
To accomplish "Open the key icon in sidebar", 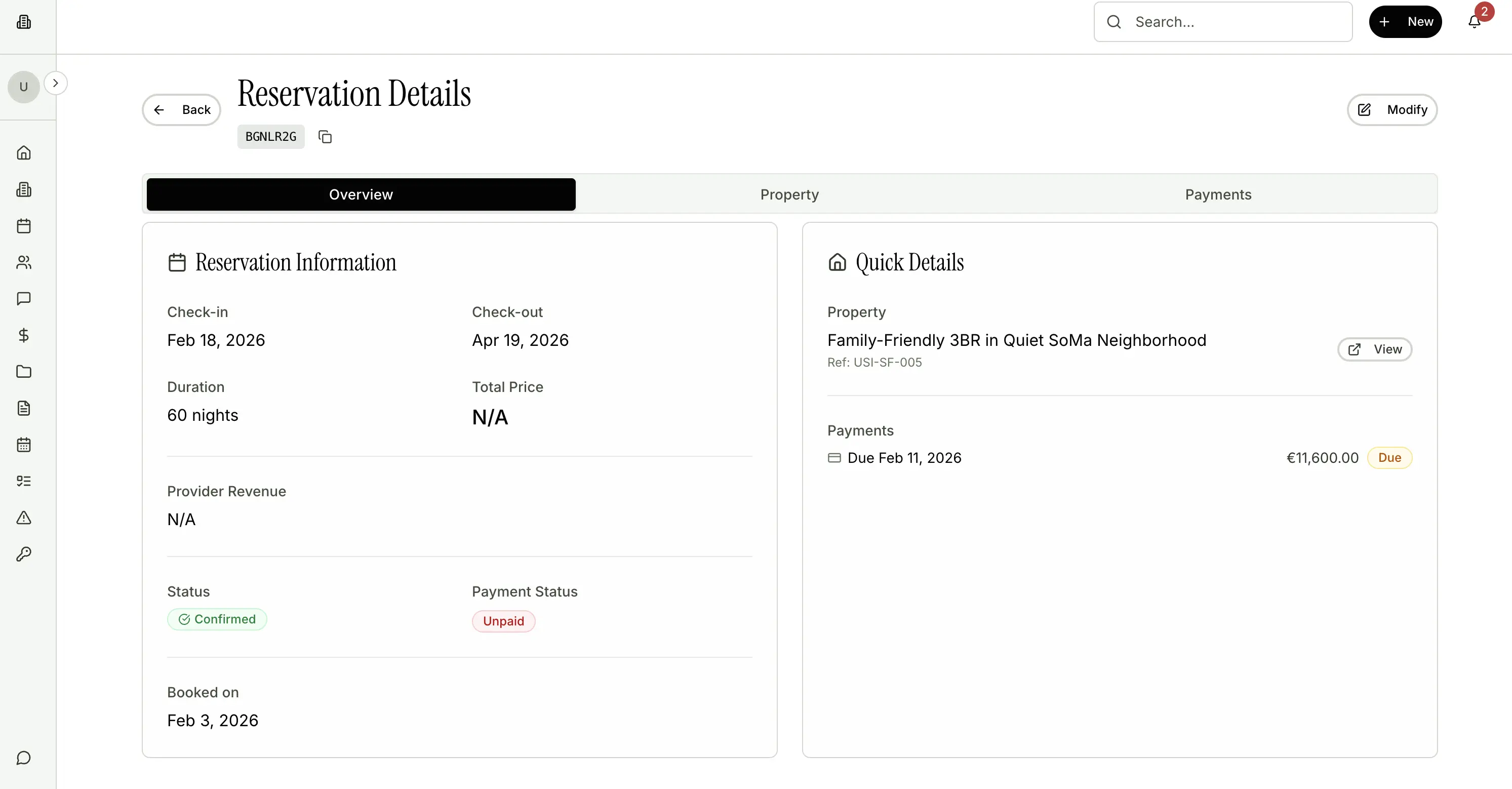I will (x=23, y=554).
